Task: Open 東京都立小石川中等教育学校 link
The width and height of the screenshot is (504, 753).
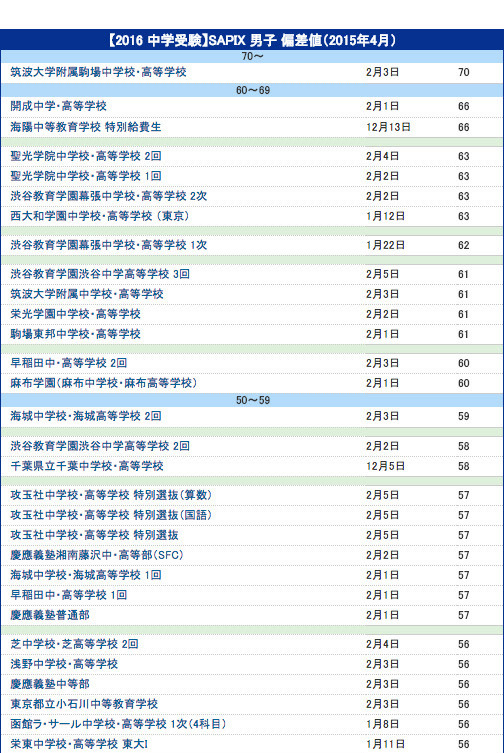Action: click(x=84, y=704)
